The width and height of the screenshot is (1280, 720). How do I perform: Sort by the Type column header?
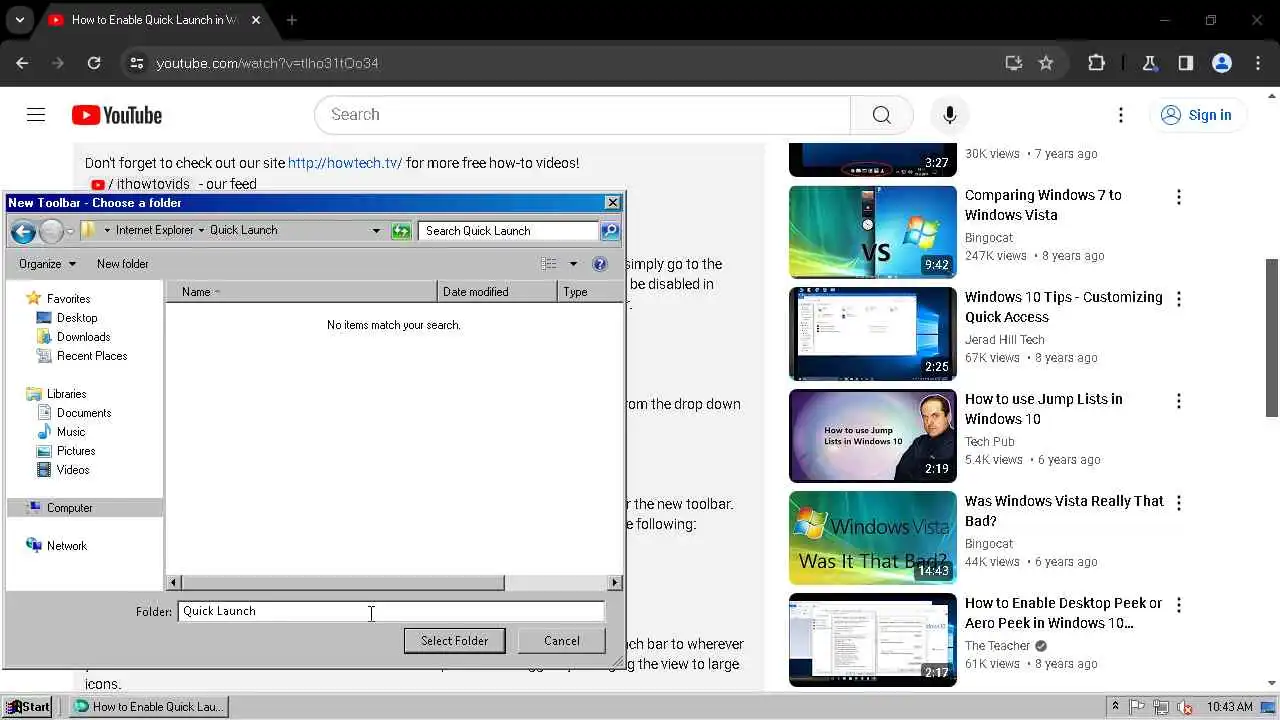coord(590,292)
